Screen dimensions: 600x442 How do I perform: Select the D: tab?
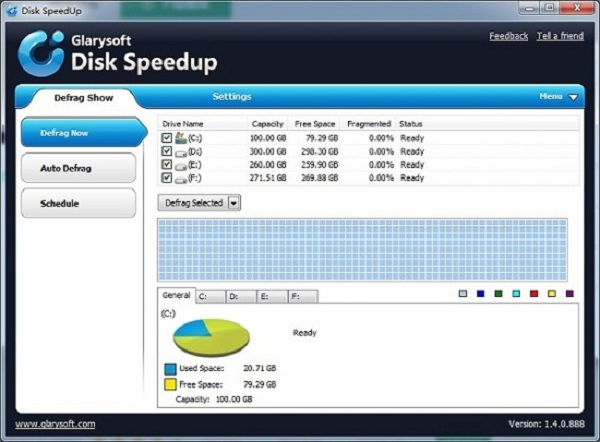tap(241, 297)
